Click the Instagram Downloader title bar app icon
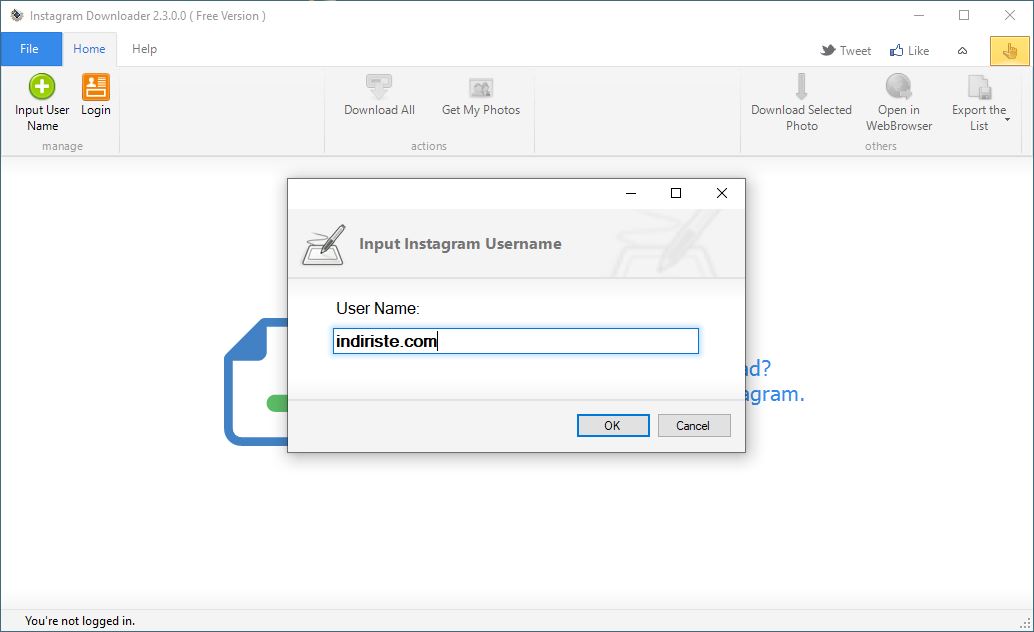The height and width of the screenshot is (632, 1034). point(16,15)
